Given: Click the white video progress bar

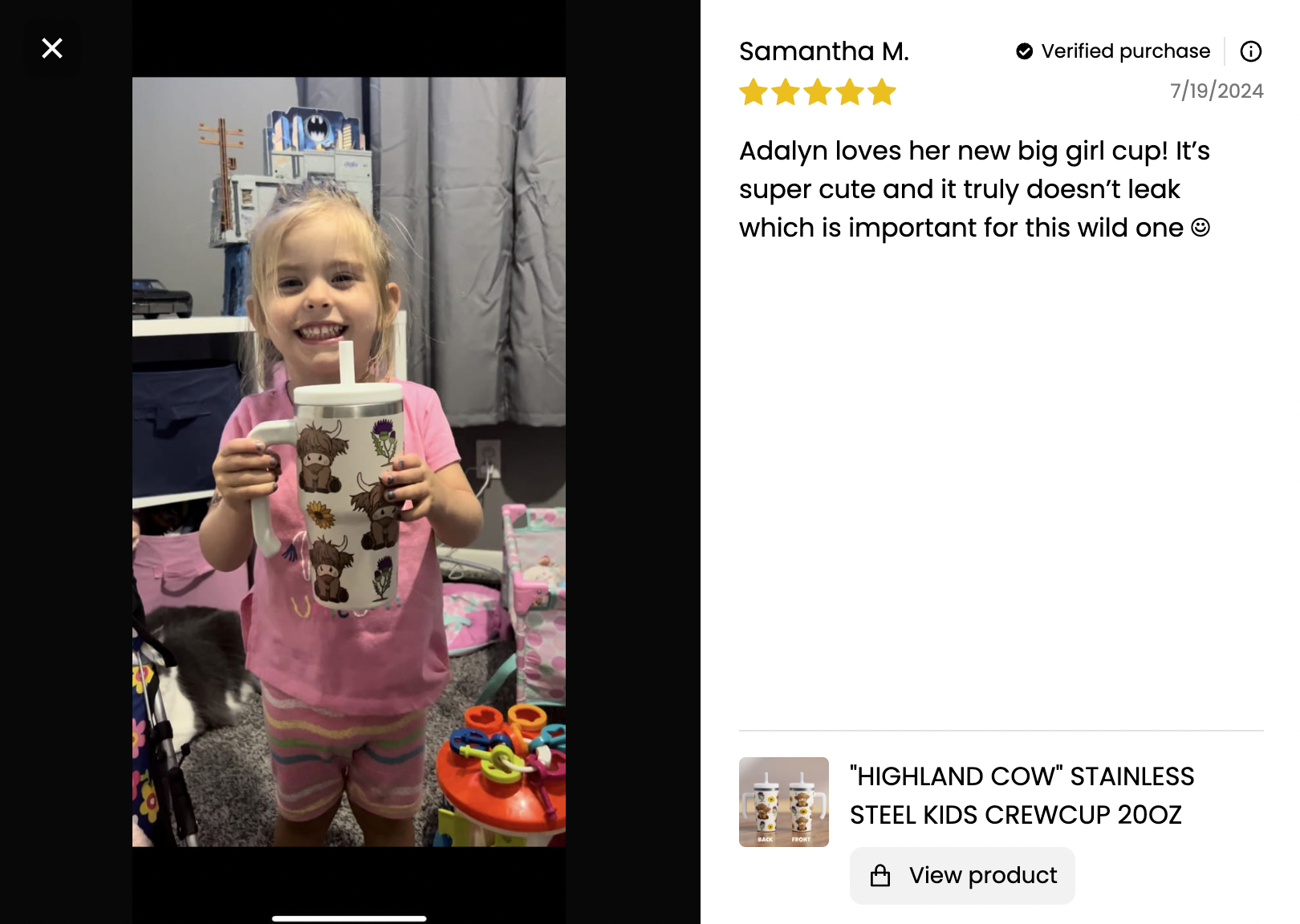Looking at the screenshot, I should pos(349,918).
